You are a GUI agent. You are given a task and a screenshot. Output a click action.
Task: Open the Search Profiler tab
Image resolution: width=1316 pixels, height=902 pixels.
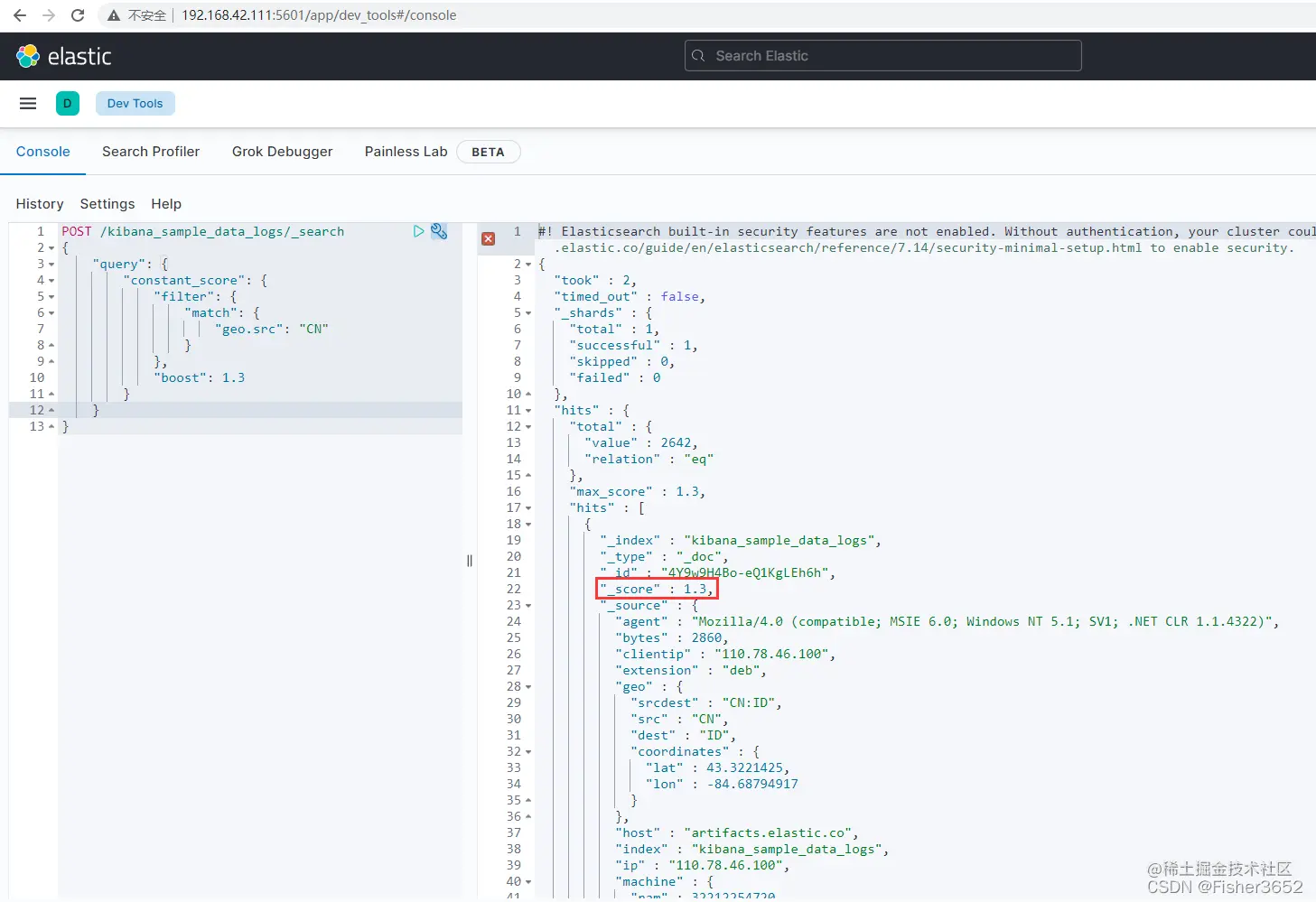coord(151,152)
